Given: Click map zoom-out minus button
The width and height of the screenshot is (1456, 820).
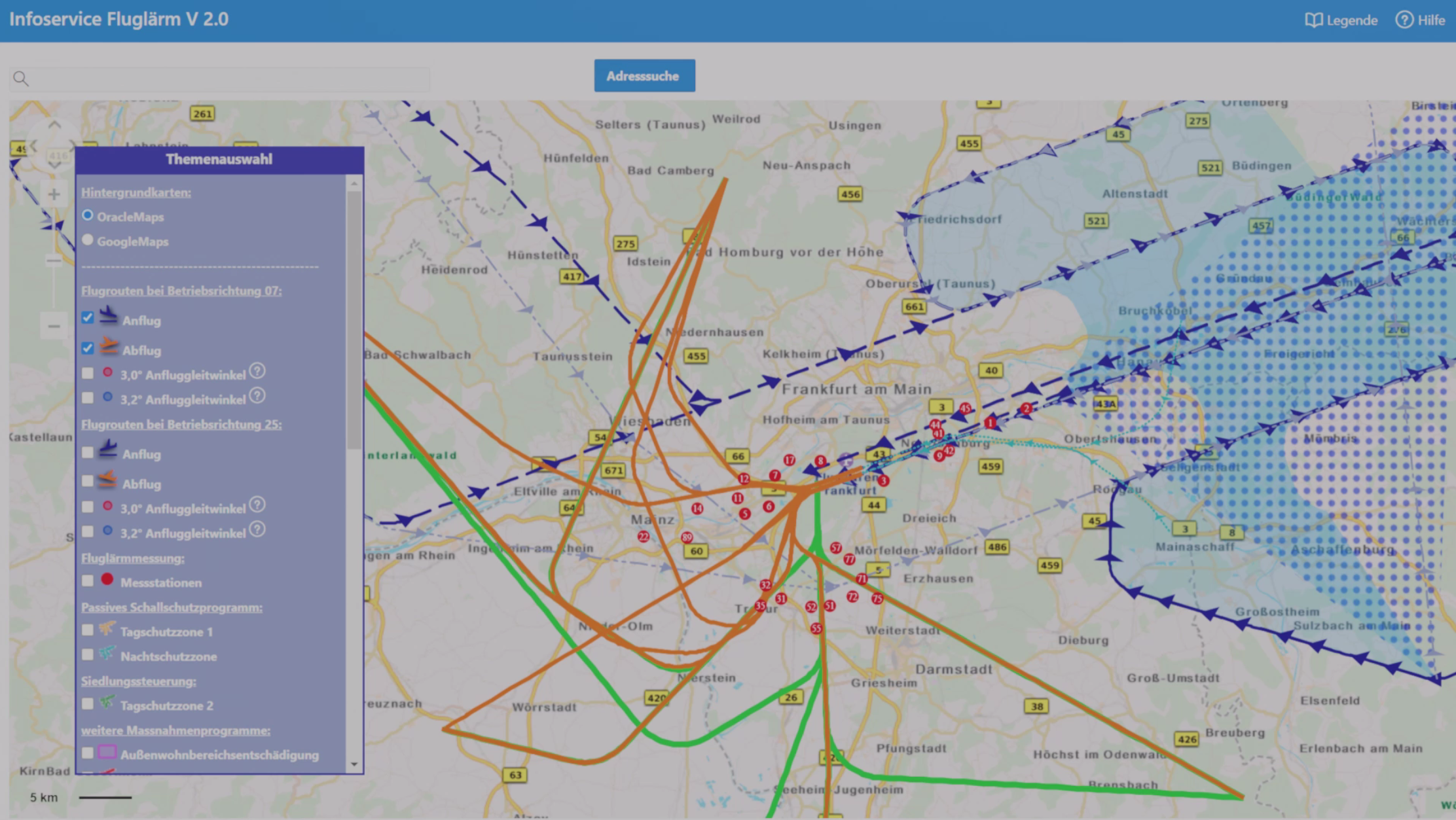Looking at the screenshot, I should click(54, 326).
